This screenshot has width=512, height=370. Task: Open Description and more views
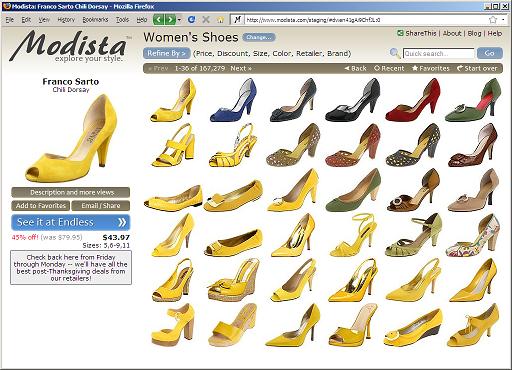tap(71, 192)
